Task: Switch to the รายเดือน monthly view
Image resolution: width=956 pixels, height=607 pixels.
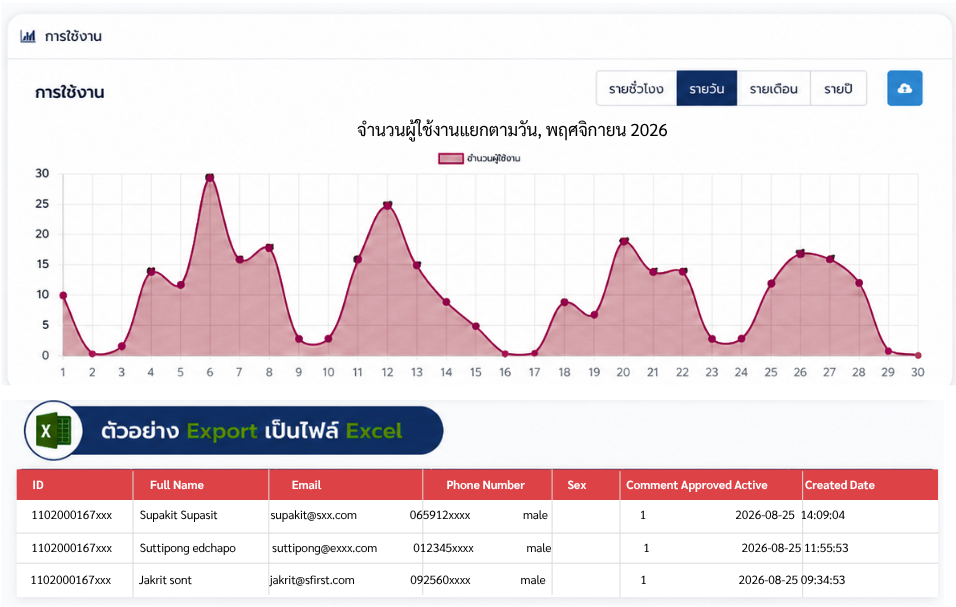Action: pos(773,88)
